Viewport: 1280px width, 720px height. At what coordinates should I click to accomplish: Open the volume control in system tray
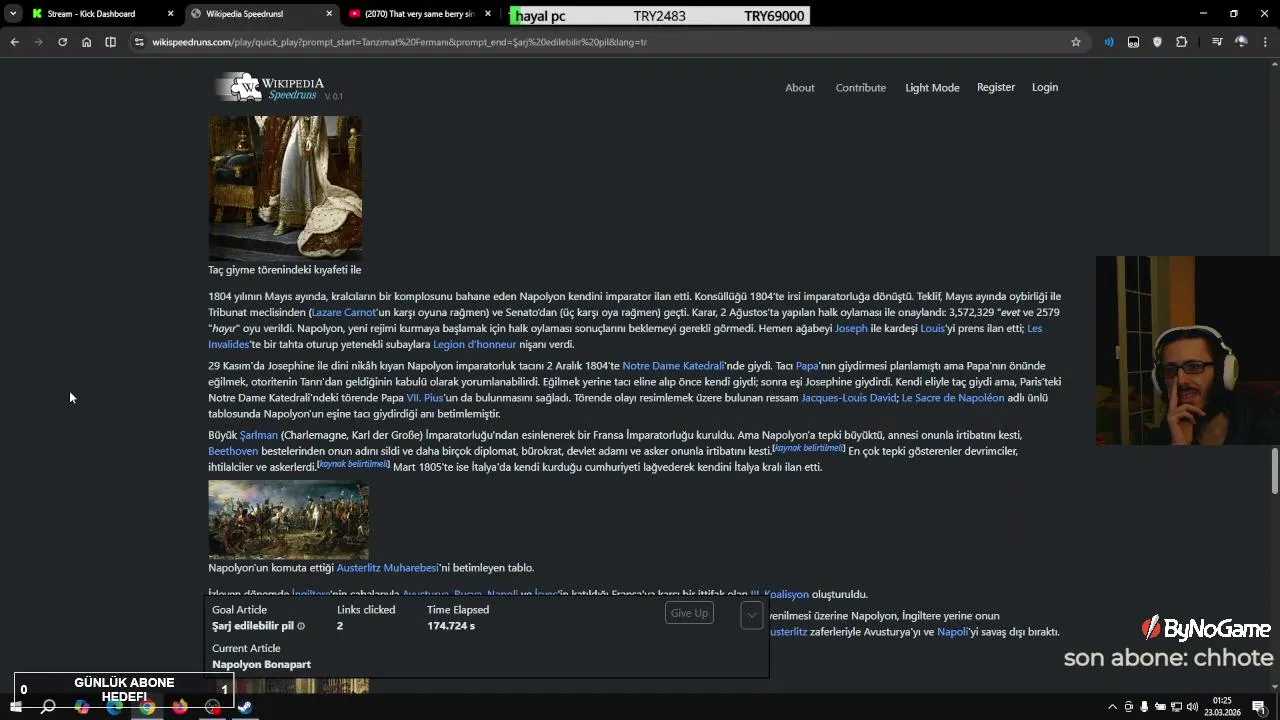click(1192, 707)
